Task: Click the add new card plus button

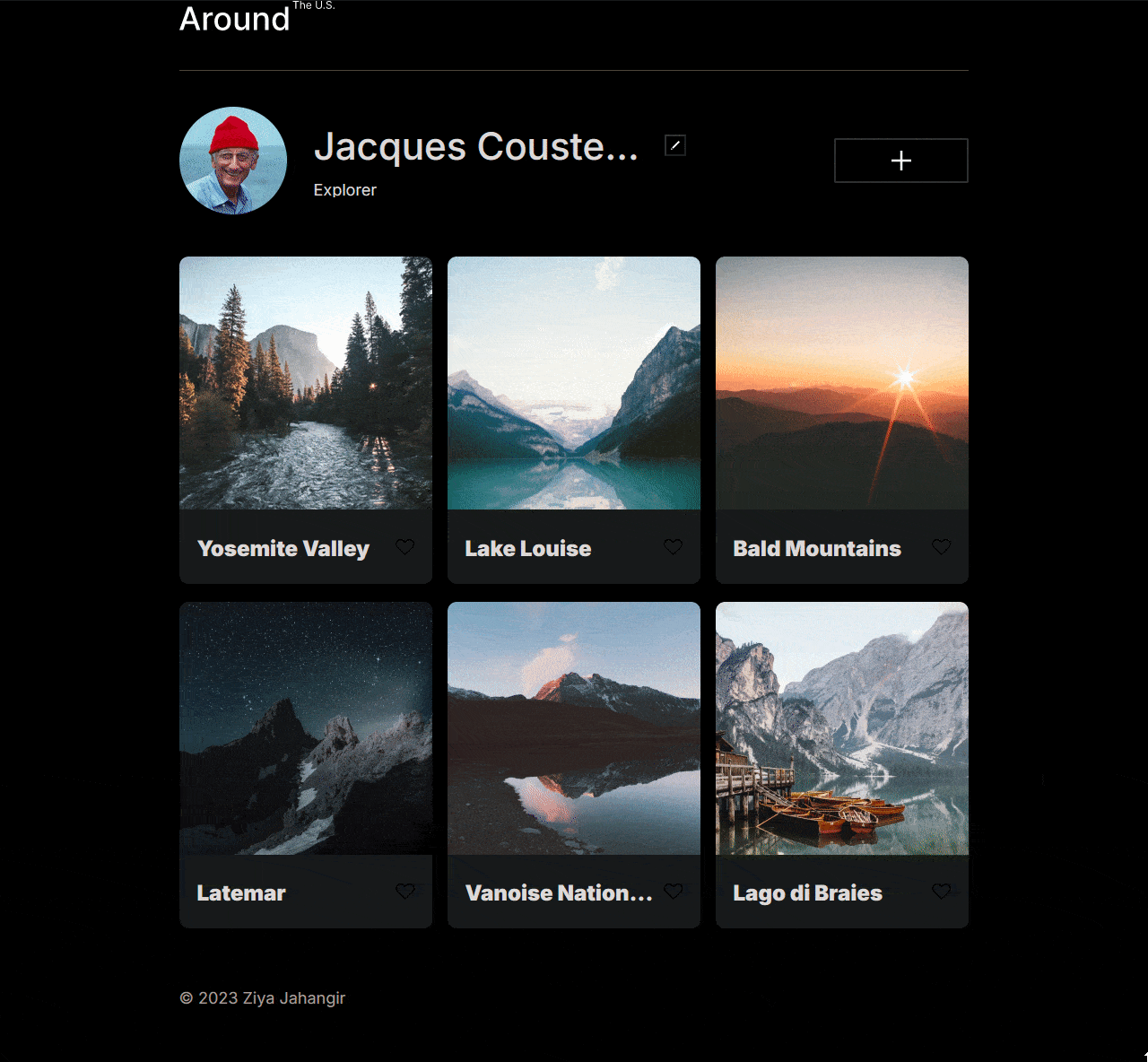Action: point(901,161)
